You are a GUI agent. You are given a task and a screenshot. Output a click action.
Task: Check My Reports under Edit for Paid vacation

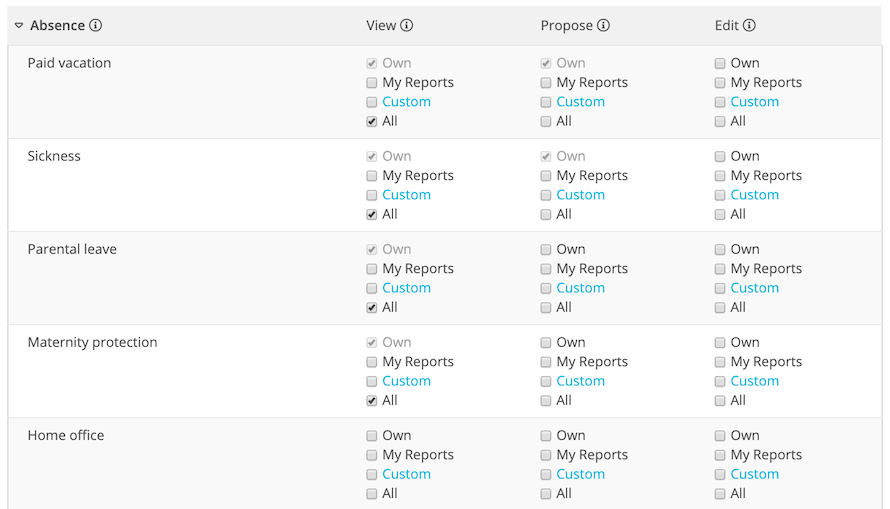pyautogui.click(x=720, y=83)
